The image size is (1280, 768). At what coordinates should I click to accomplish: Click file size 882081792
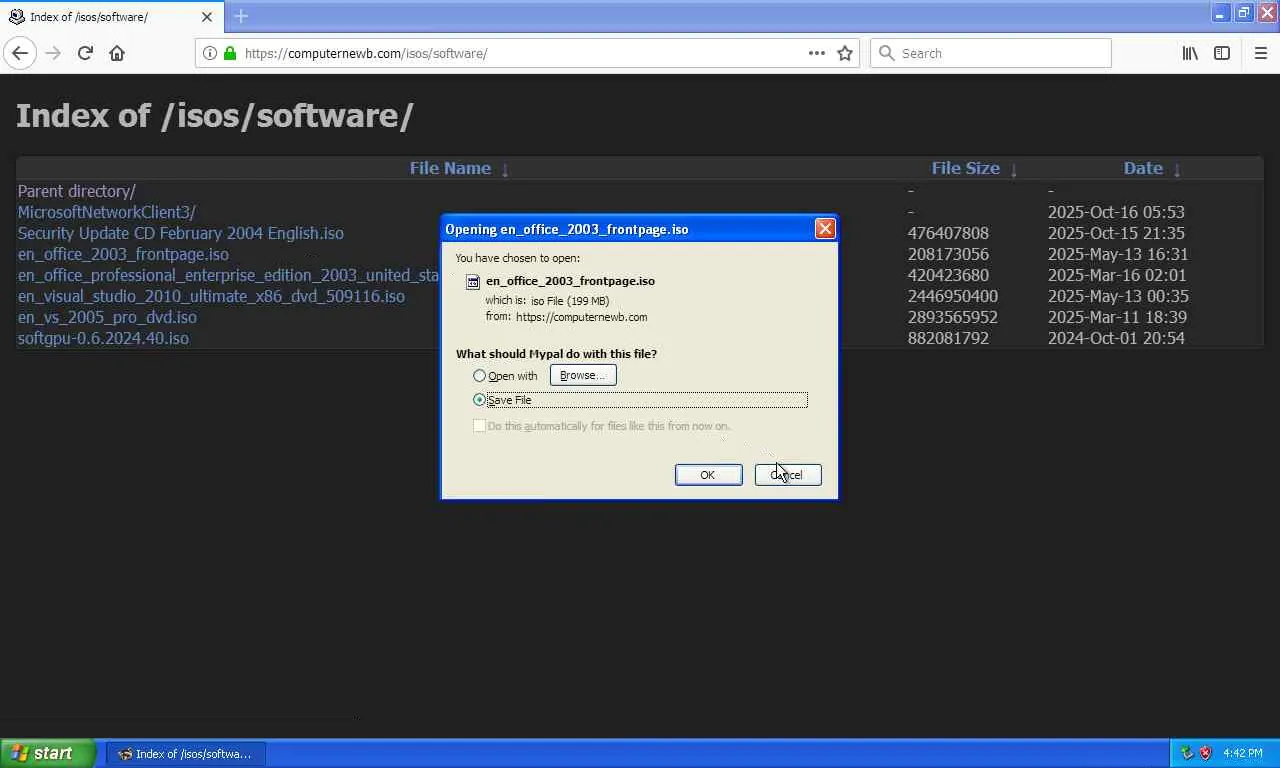948,338
